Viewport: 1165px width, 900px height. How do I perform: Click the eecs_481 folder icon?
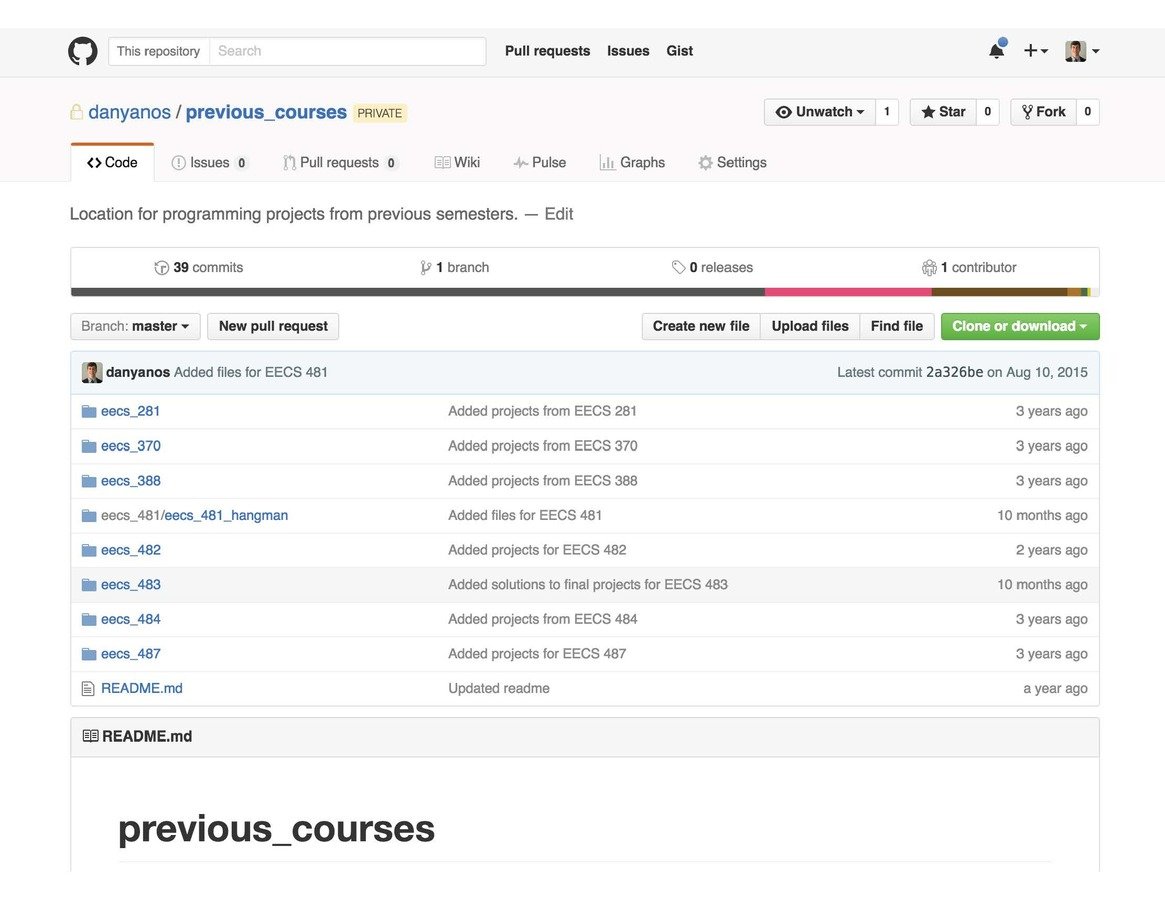tap(89, 515)
